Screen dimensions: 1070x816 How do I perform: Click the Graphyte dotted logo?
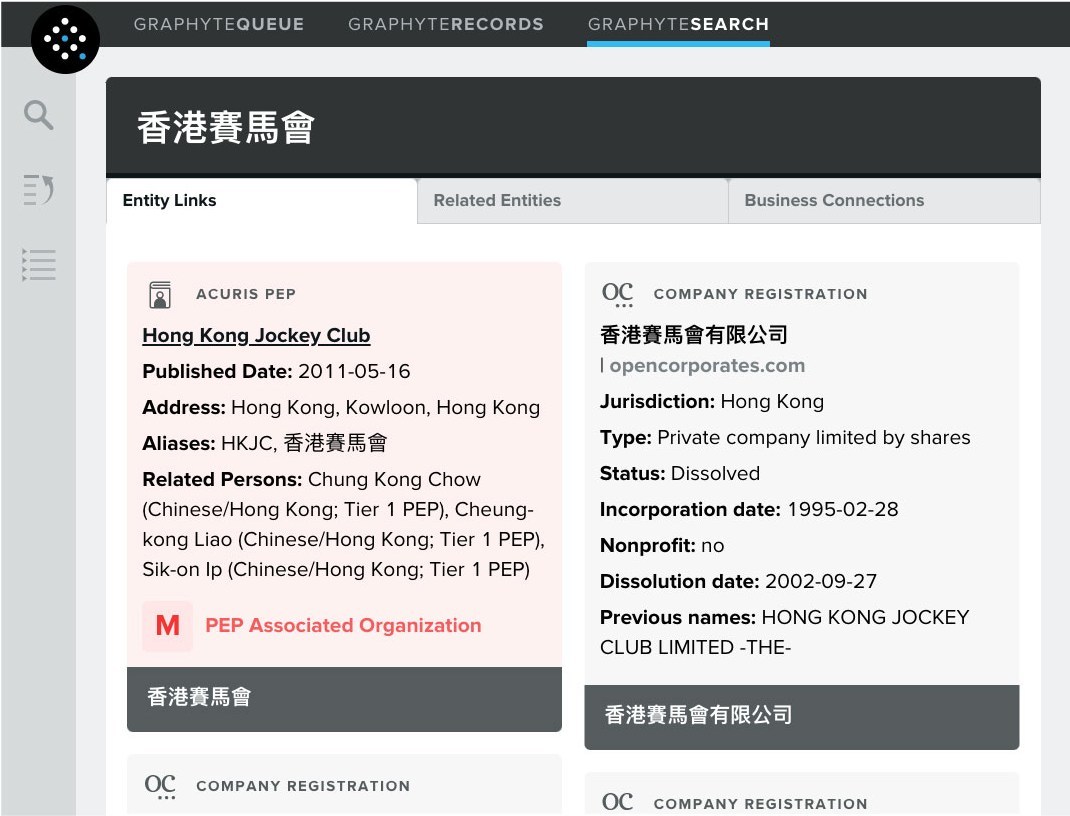(x=65, y=40)
